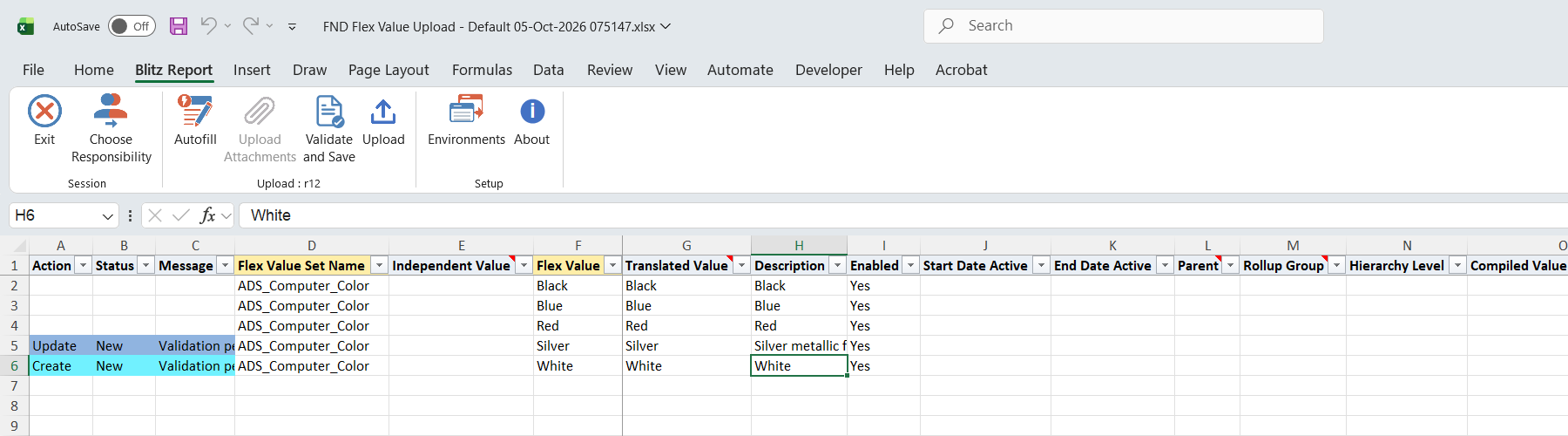Open the File tab
This screenshot has height=436, width=1568.
[x=33, y=70]
